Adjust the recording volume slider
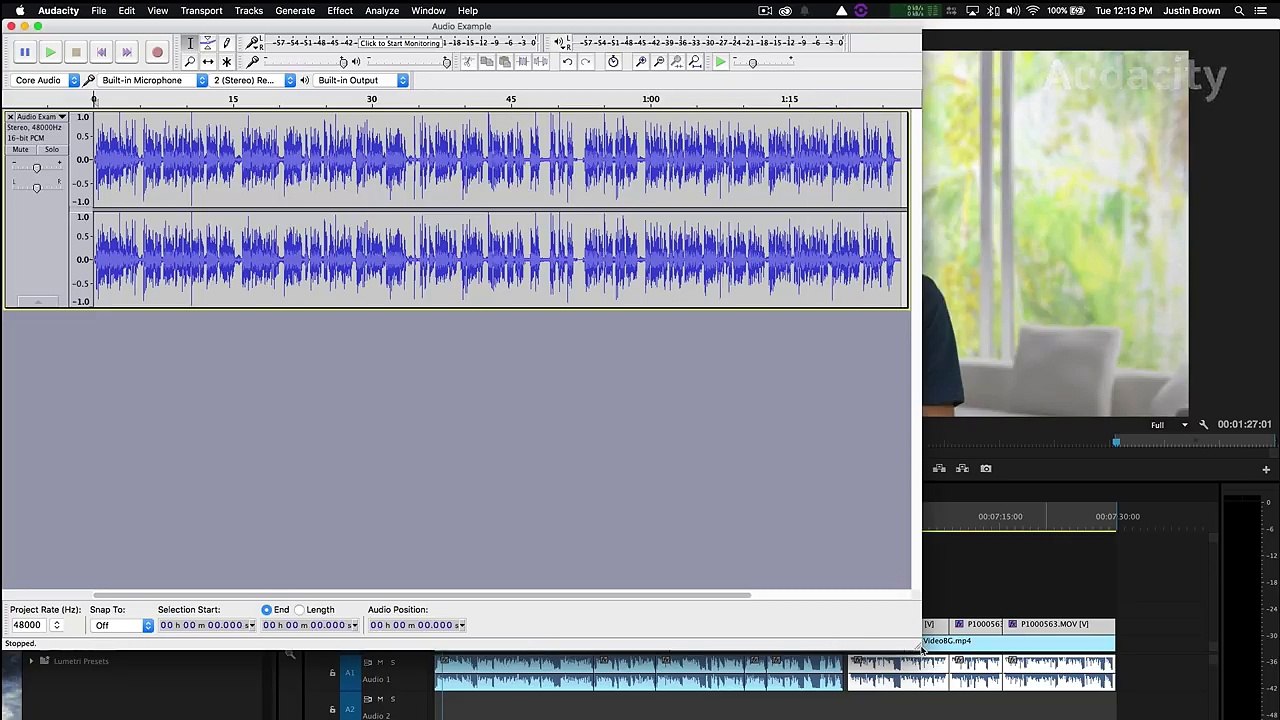 (343, 62)
